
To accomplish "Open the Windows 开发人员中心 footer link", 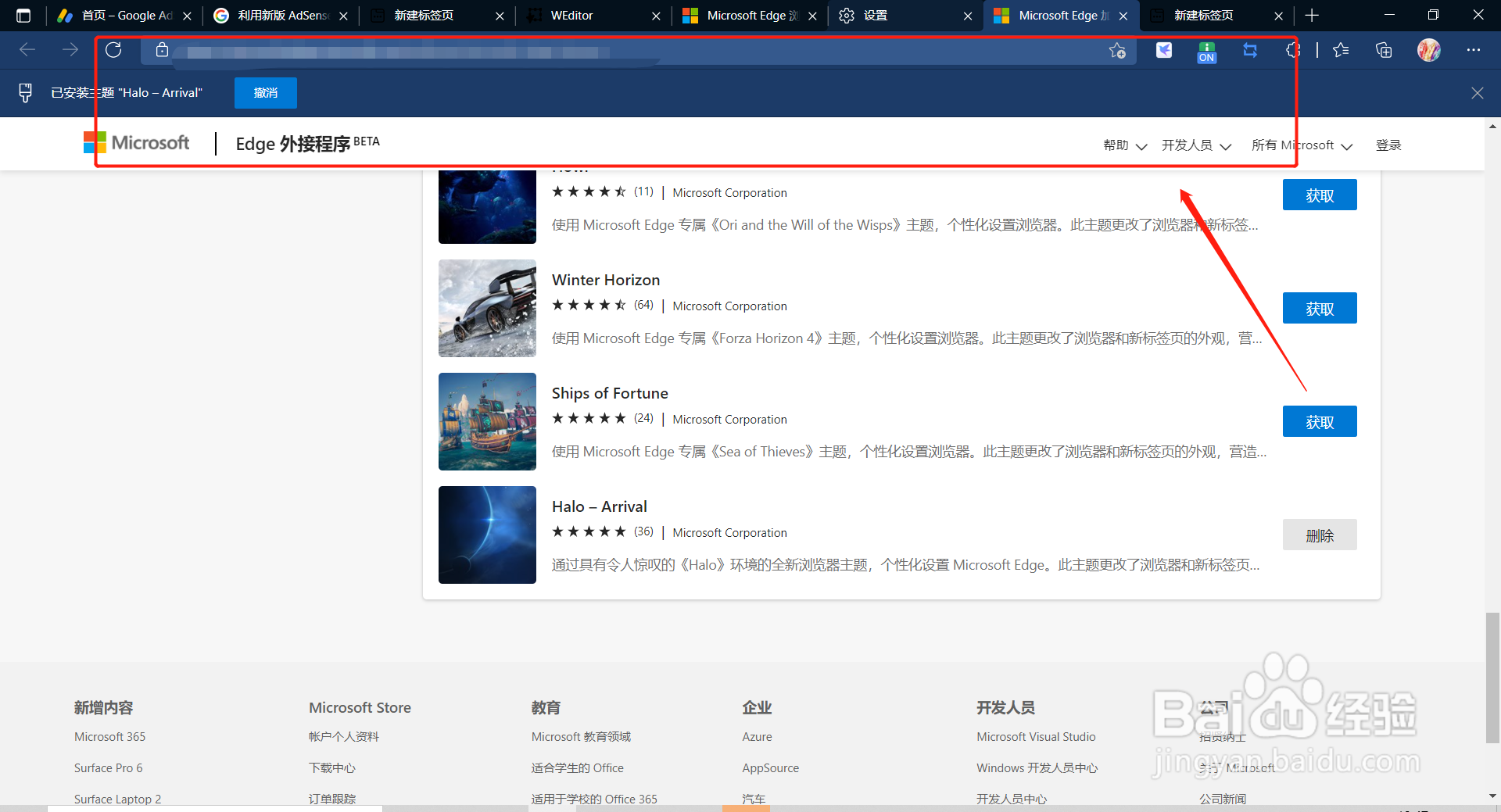I will point(1037,768).
